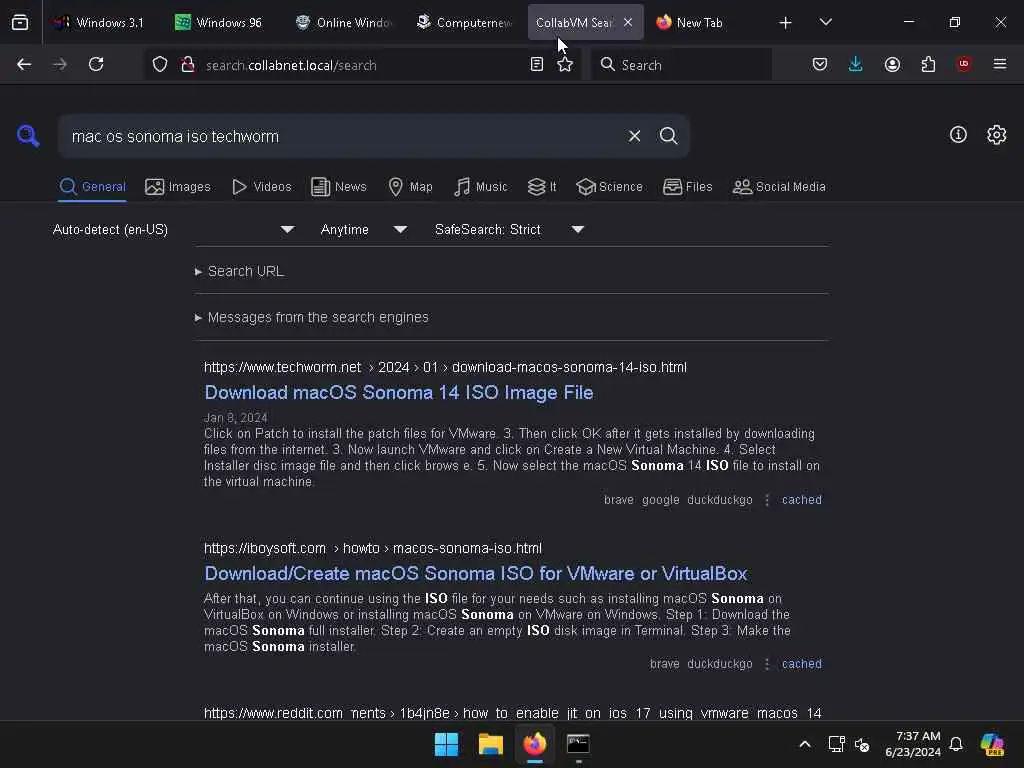Viewport: 1024px width, 768px height.
Task: Click techworm.net result URL
Action: pos(445,367)
